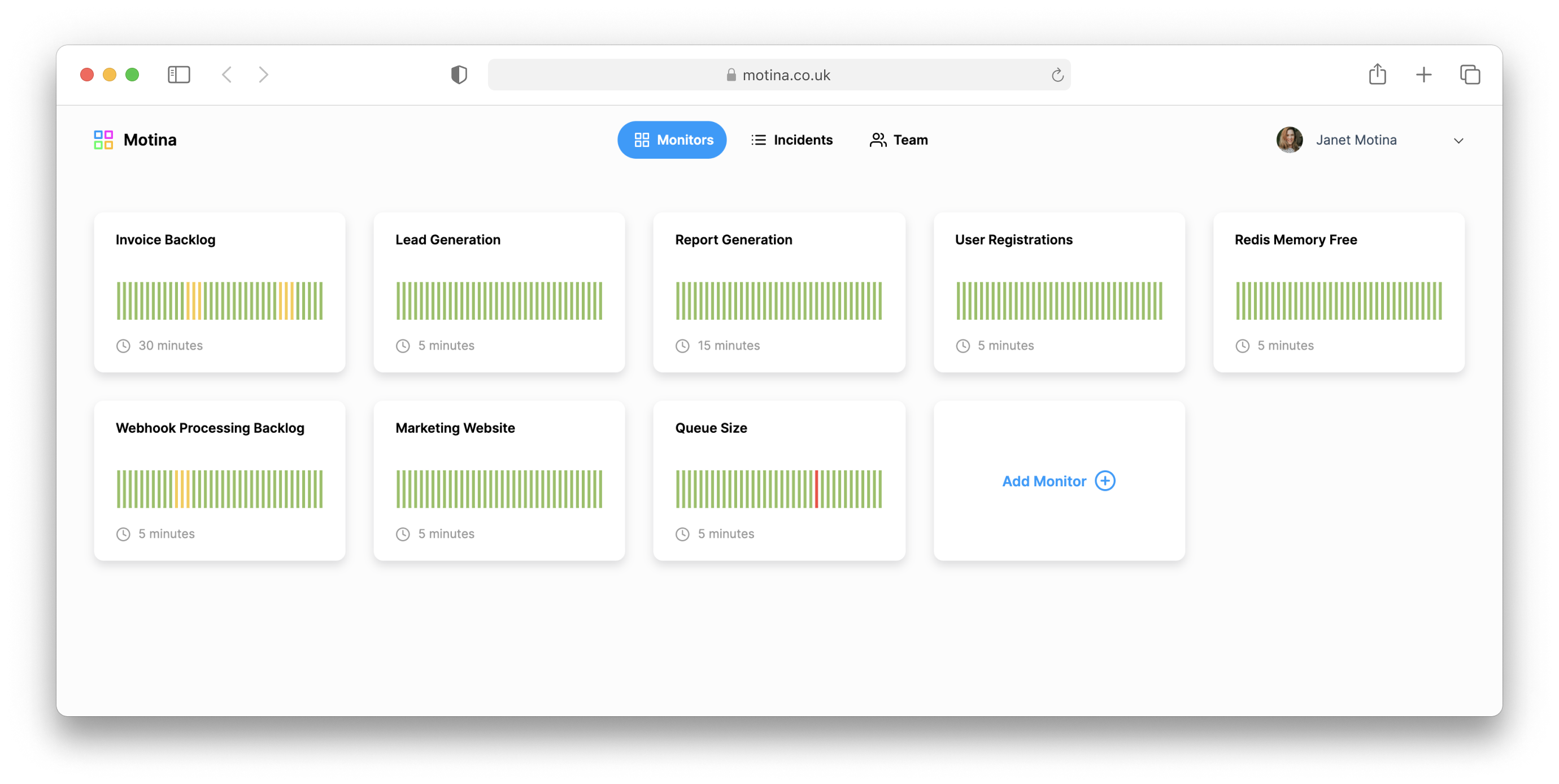The image size is (1559, 784).
Task: Open the Invoice Backlog monitor title
Action: (x=165, y=239)
